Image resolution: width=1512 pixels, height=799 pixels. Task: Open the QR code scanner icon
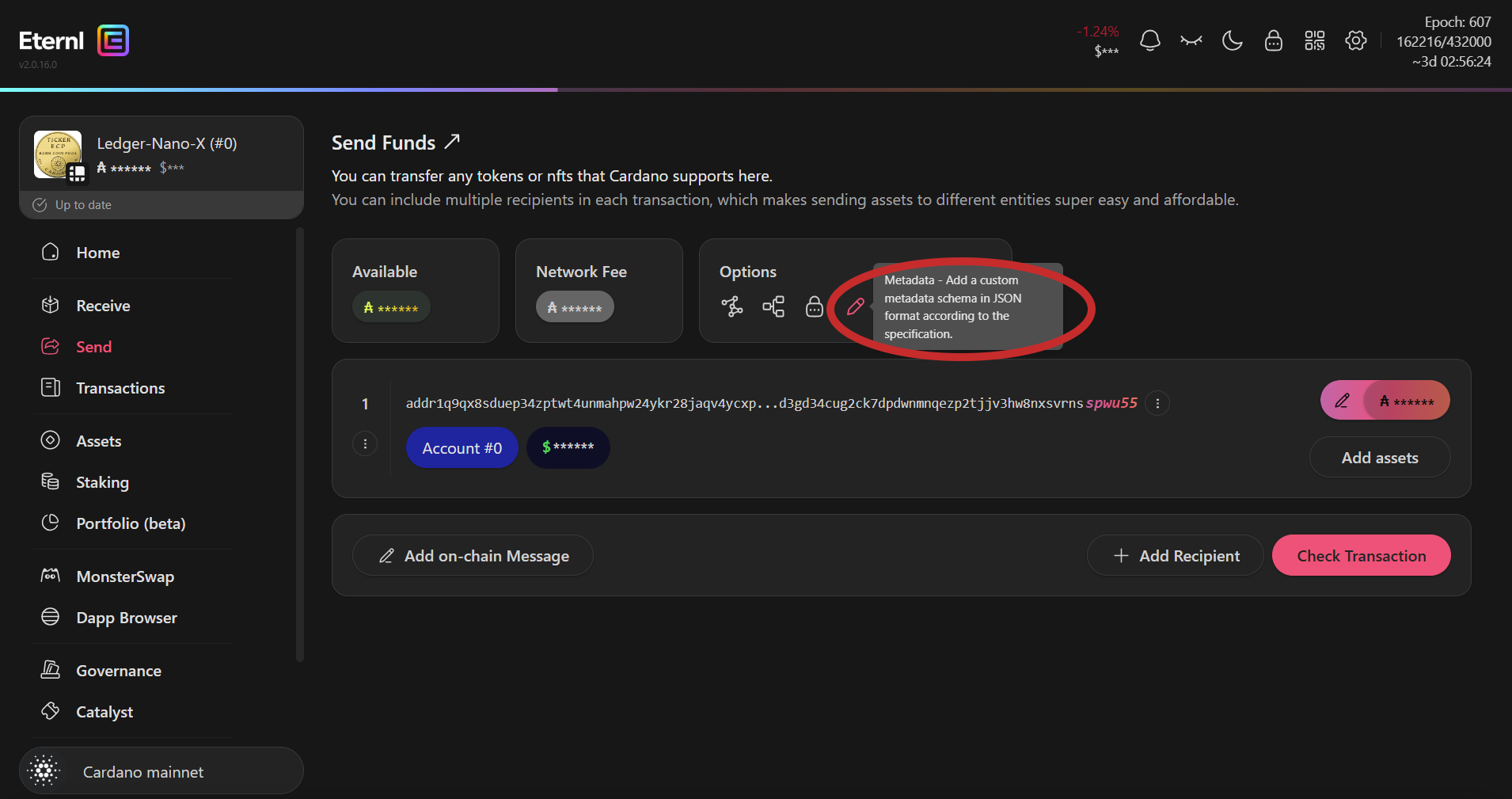pyautogui.click(x=1314, y=40)
